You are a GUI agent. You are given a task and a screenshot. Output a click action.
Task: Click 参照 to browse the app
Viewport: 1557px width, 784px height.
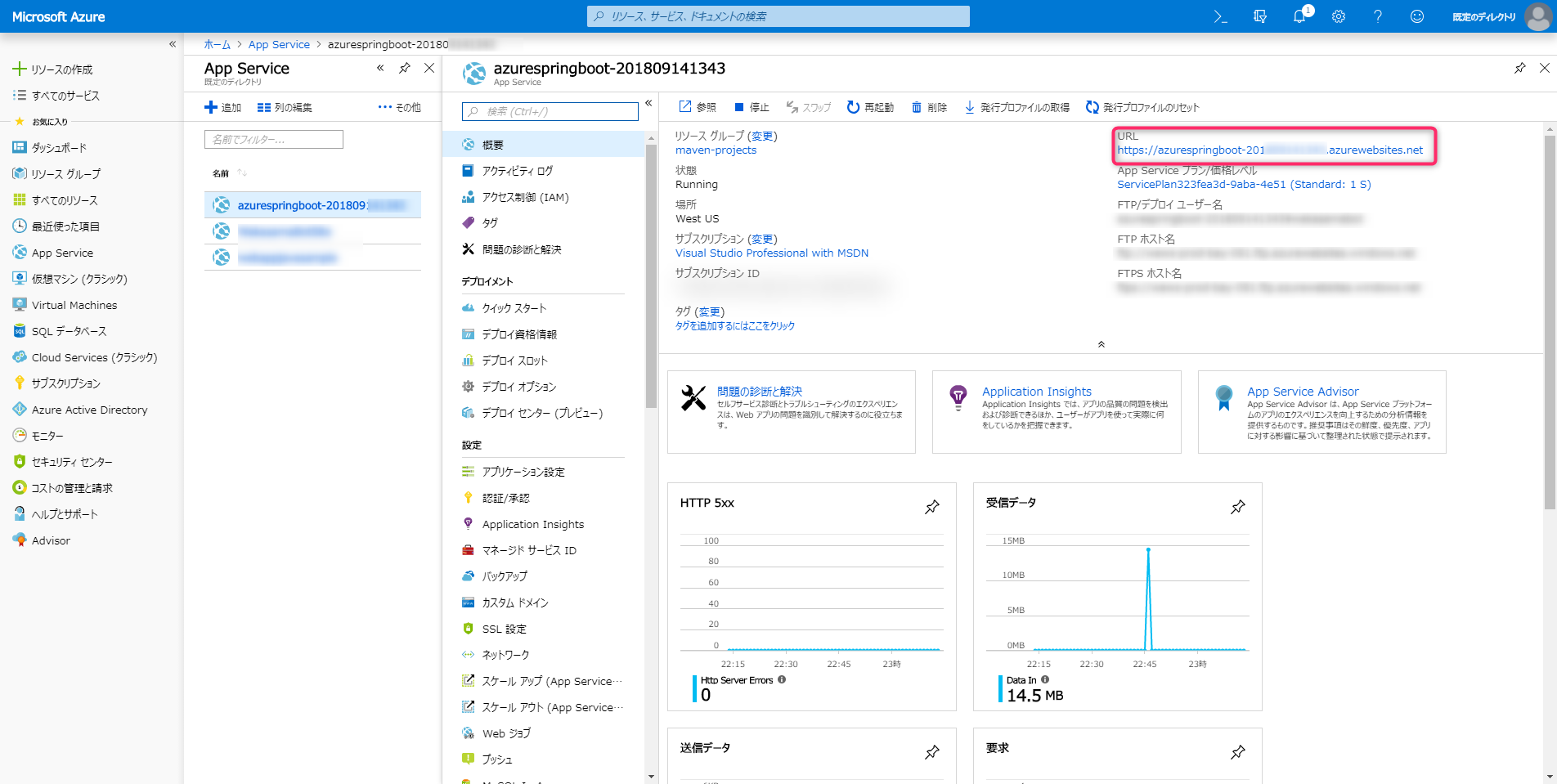[698, 107]
